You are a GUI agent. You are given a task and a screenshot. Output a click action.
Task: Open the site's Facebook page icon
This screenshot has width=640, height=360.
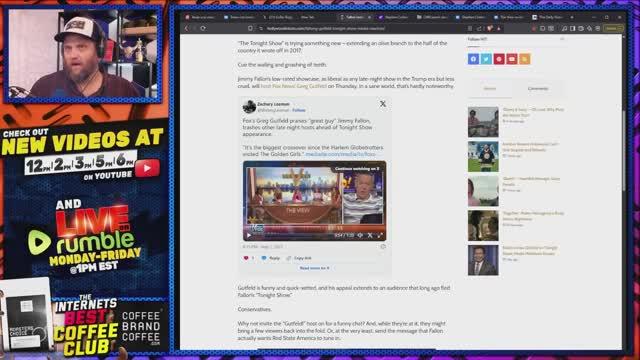point(473,59)
